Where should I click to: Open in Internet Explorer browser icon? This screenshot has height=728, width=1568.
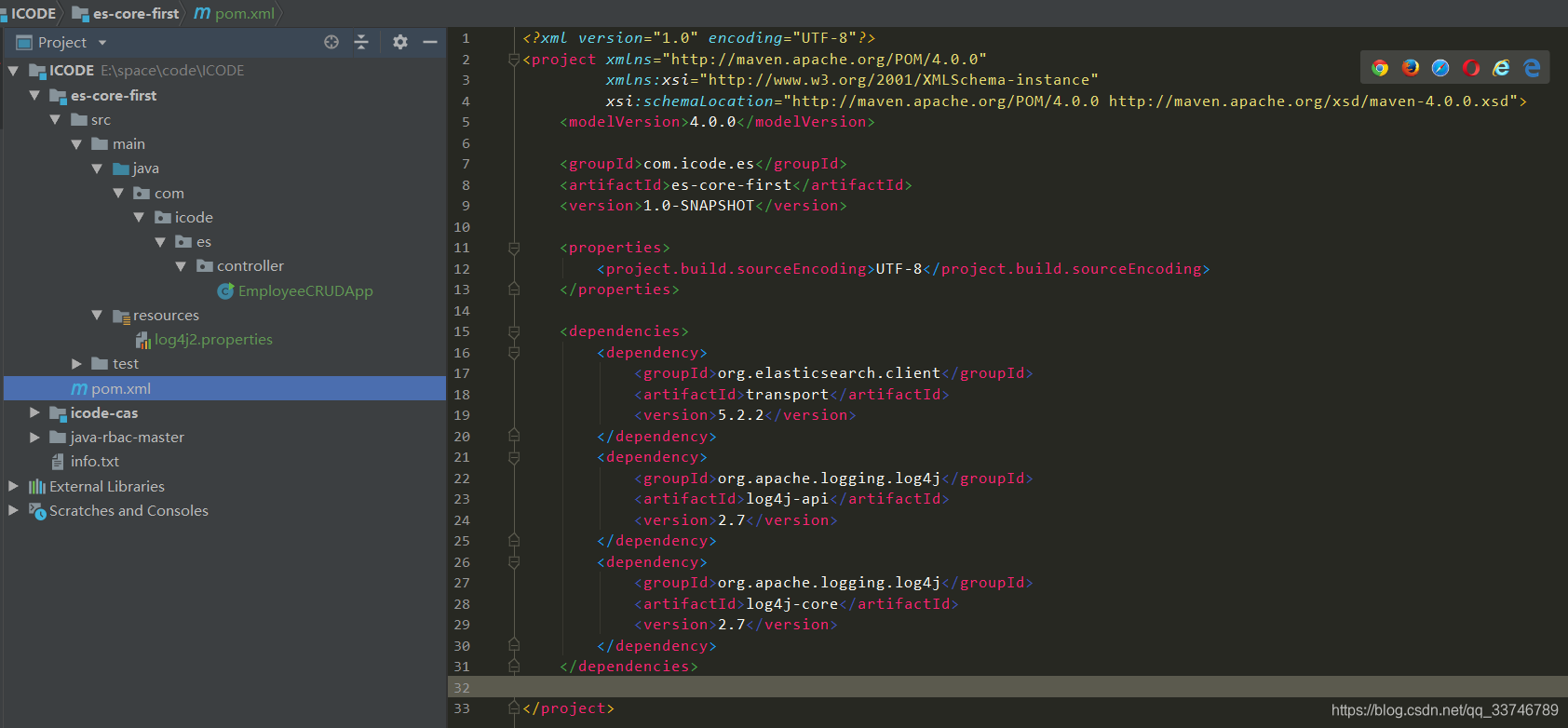pyautogui.click(x=1501, y=68)
